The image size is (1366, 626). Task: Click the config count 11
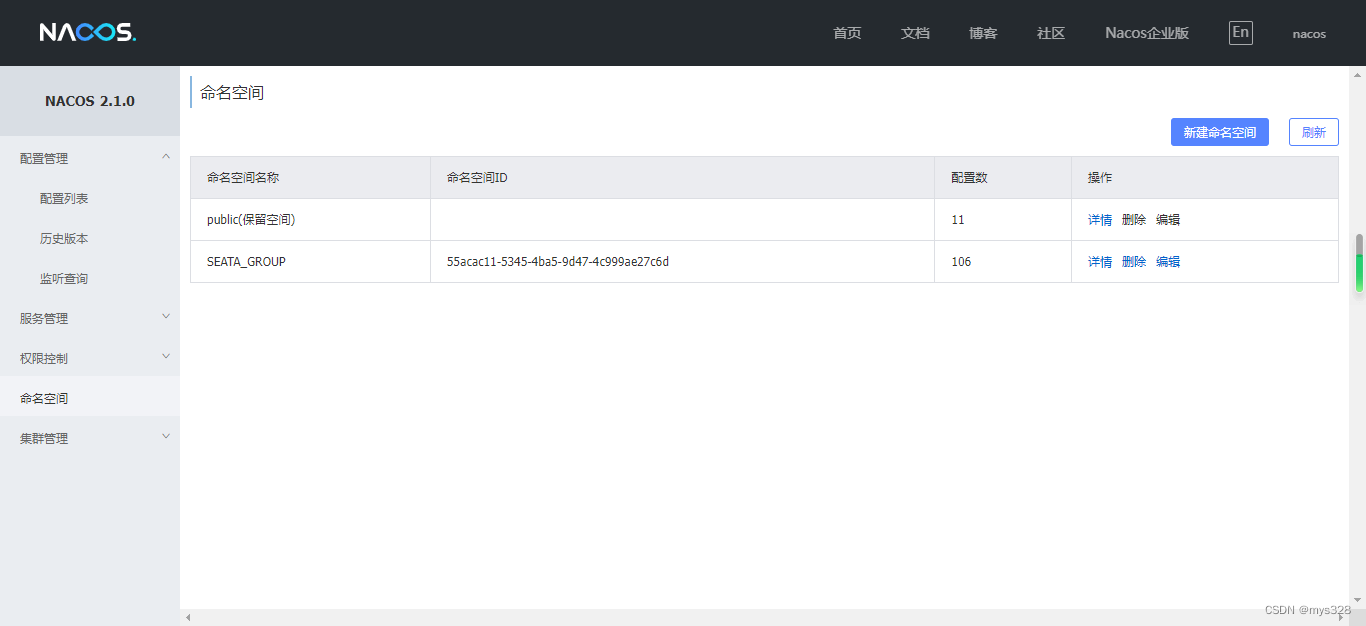tap(958, 220)
